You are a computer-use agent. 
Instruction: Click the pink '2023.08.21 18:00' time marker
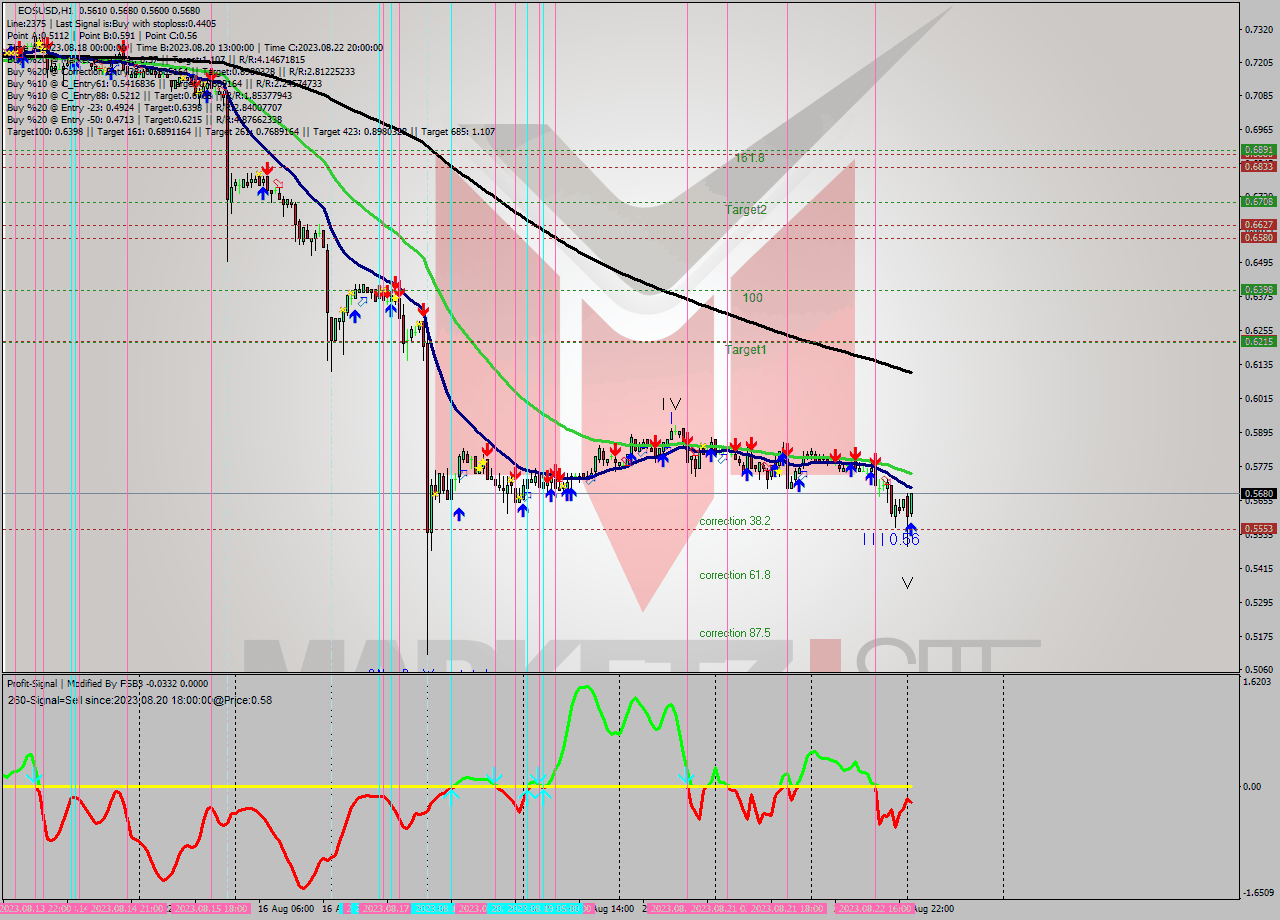point(786,909)
